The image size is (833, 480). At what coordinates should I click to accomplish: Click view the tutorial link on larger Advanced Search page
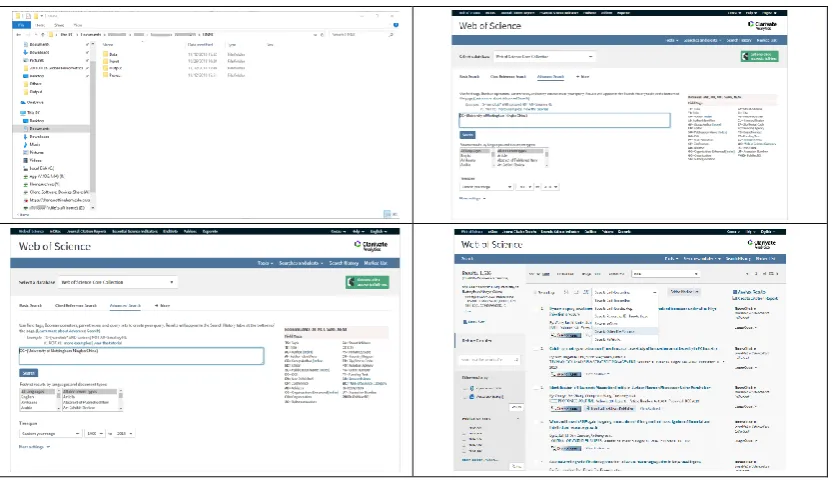(x=108, y=343)
